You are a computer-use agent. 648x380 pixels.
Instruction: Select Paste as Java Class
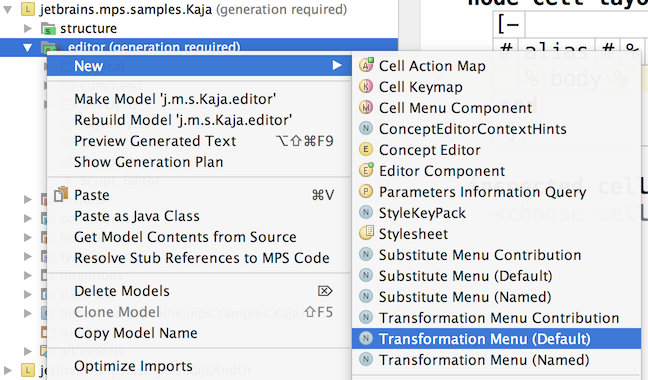(199, 216)
